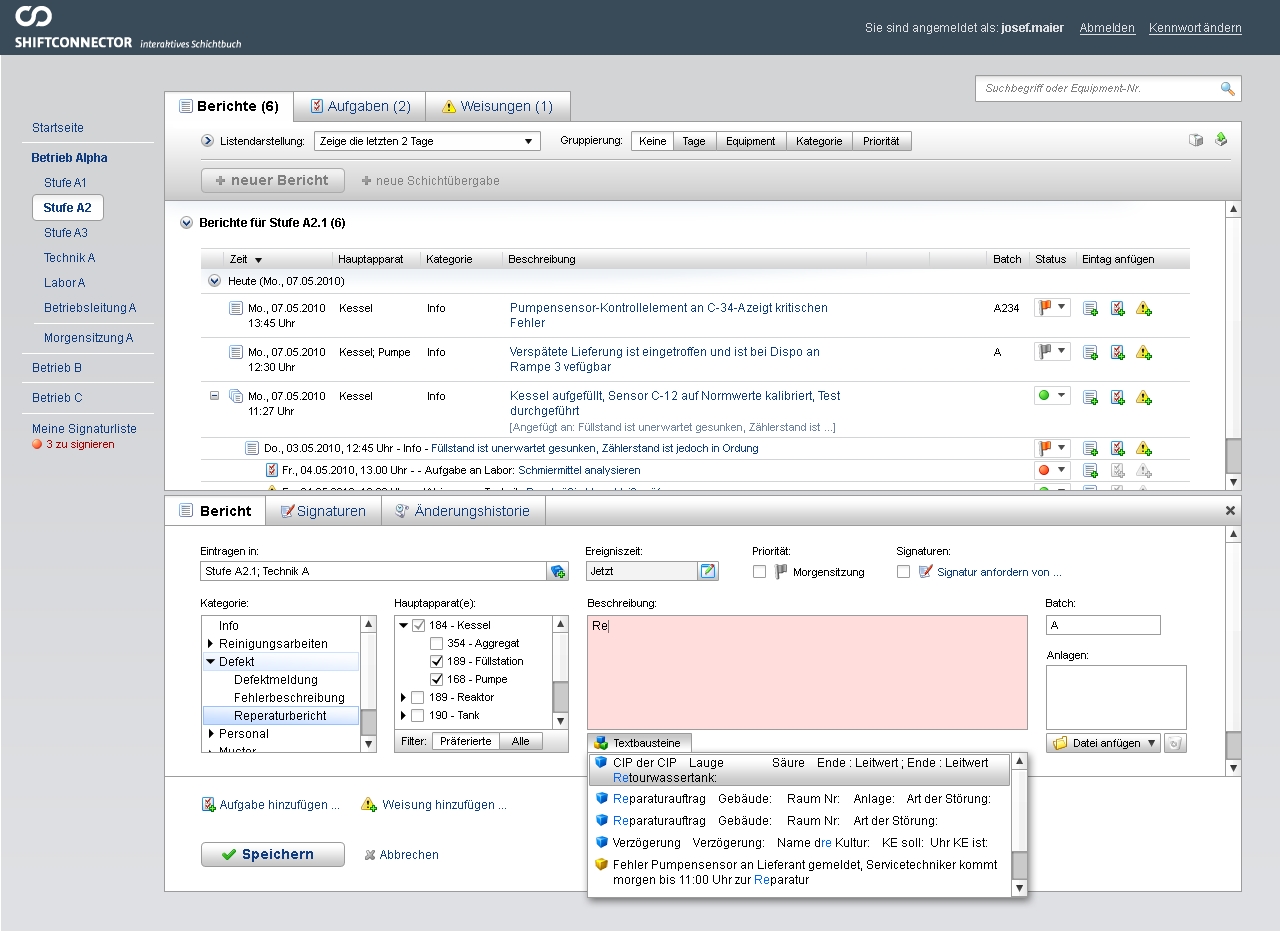This screenshot has height=931, width=1280.
Task: Click the ShiftConnector logo
Action: pos(127,27)
